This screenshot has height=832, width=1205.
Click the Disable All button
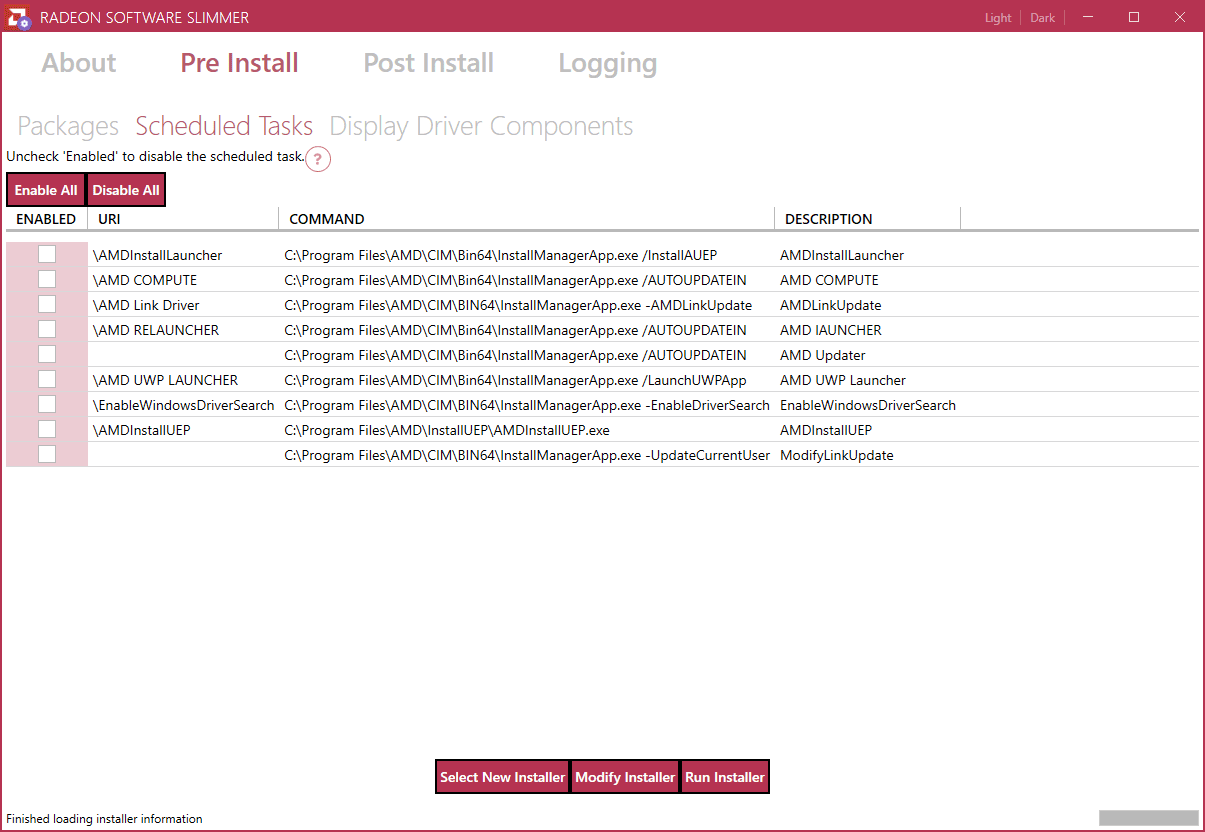(x=126, y=190)
